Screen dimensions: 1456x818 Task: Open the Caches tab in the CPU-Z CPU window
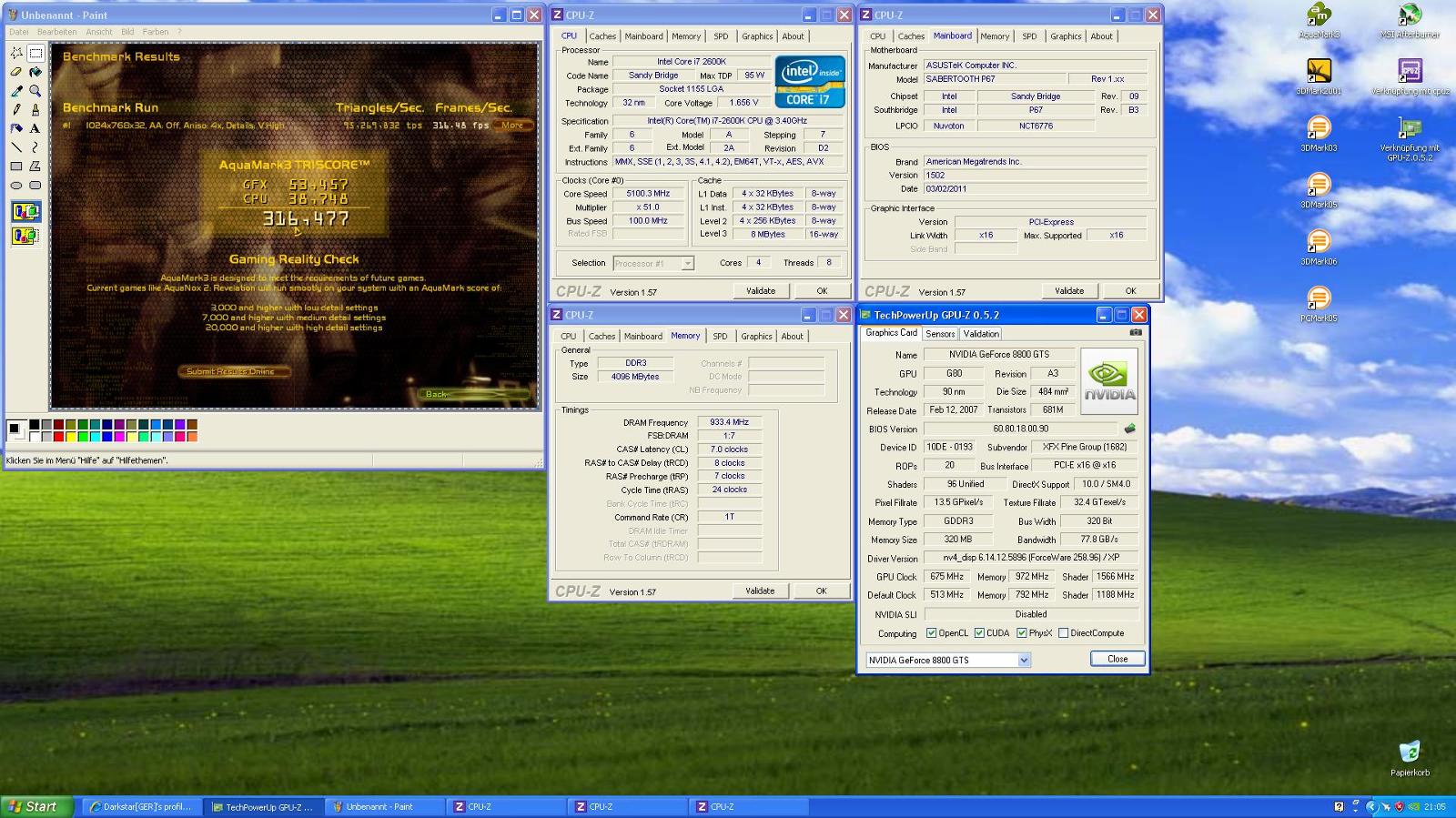602,36
